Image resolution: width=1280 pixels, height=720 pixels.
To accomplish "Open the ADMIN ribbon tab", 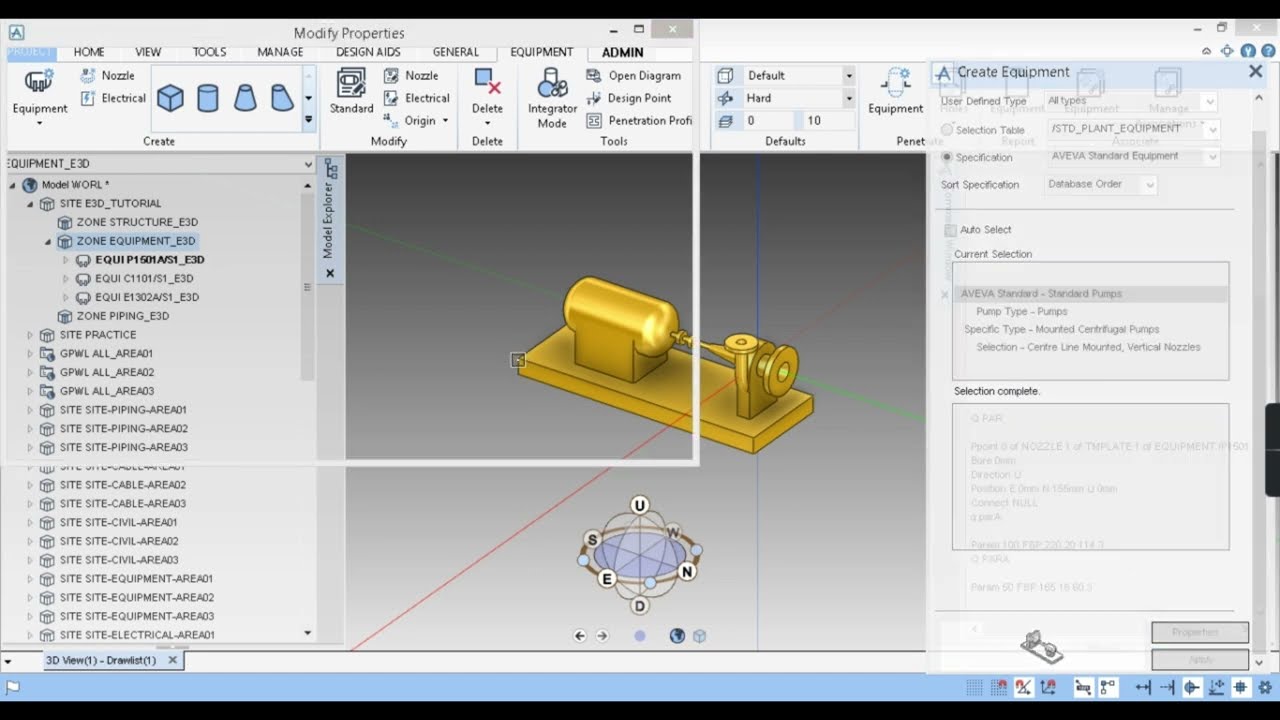I will coord(622,52).
